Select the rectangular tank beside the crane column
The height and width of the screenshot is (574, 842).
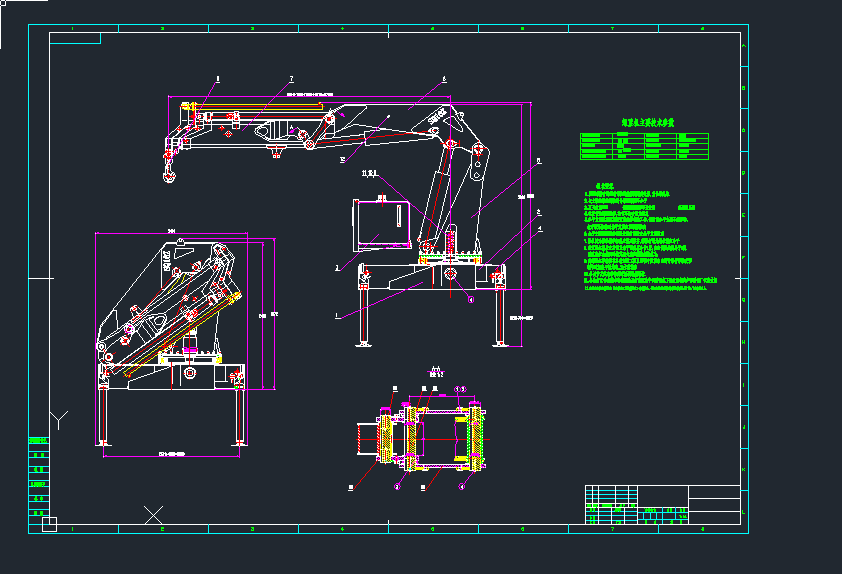[383, 223]
